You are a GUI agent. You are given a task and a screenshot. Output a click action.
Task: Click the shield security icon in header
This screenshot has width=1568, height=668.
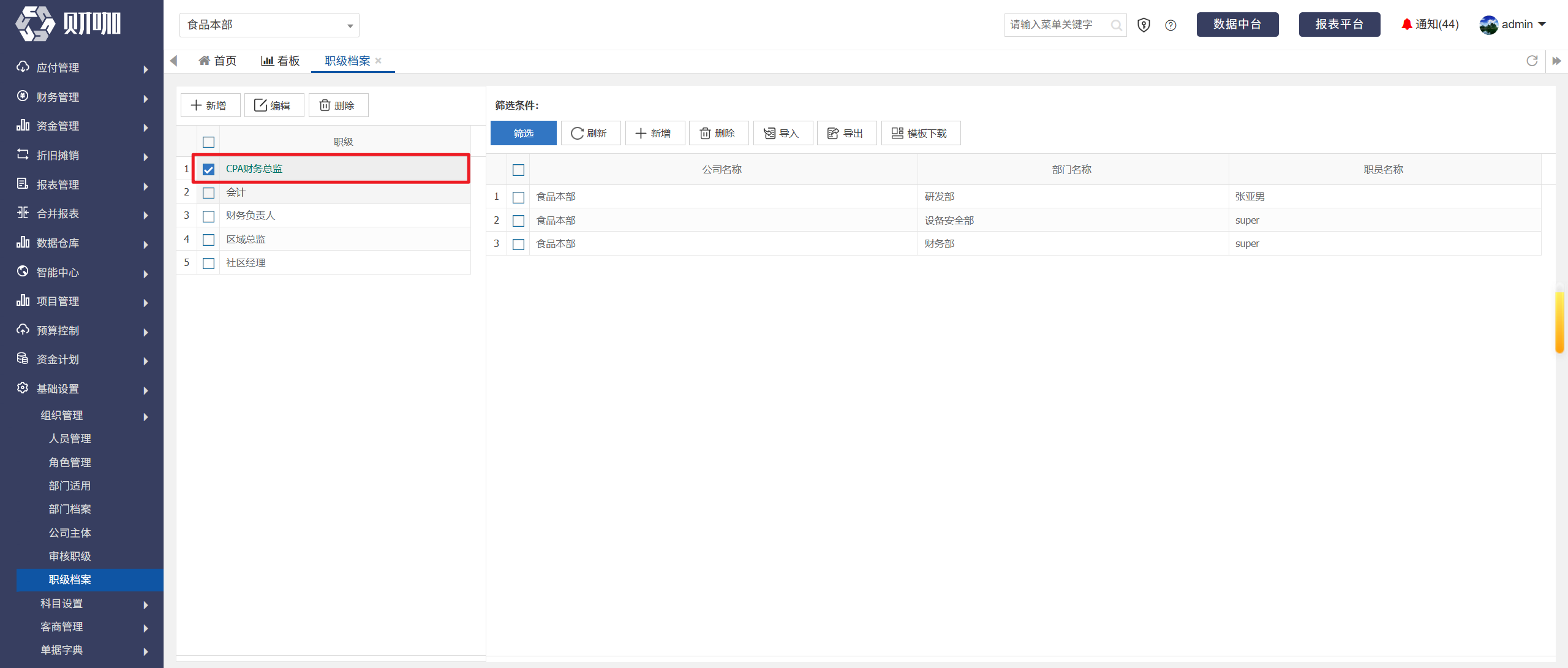pos(1144,25)
